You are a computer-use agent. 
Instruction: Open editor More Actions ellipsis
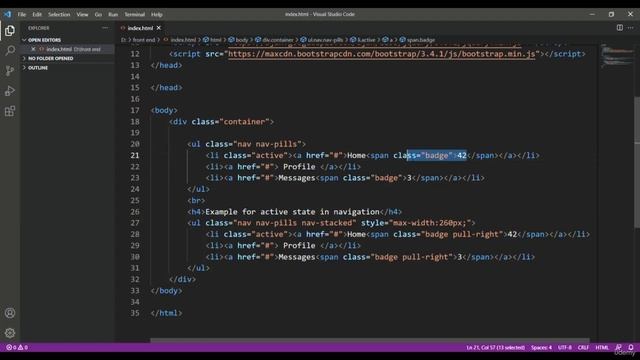click(631, 28)
